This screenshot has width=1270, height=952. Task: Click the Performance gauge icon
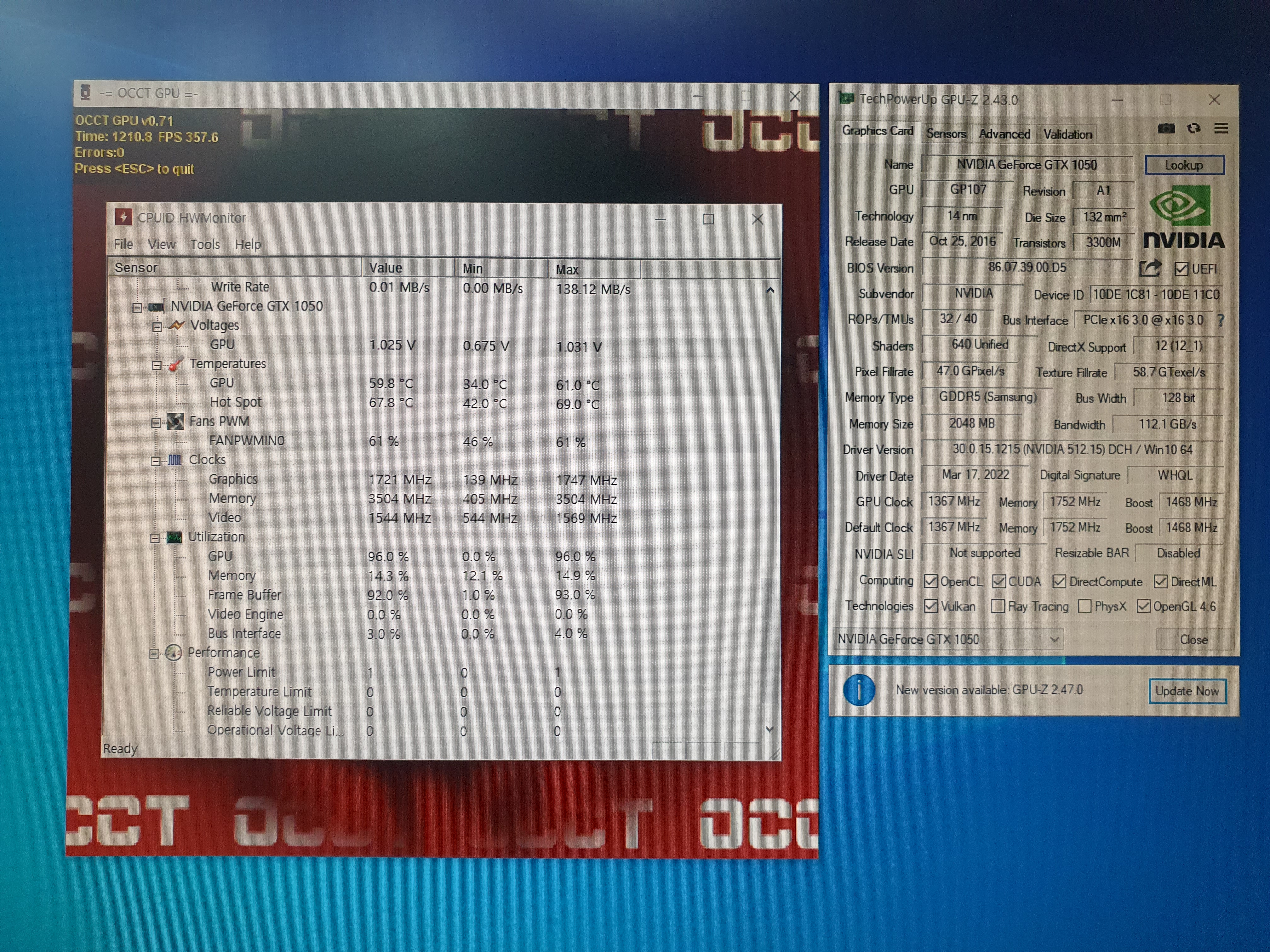tap(173, 653)
